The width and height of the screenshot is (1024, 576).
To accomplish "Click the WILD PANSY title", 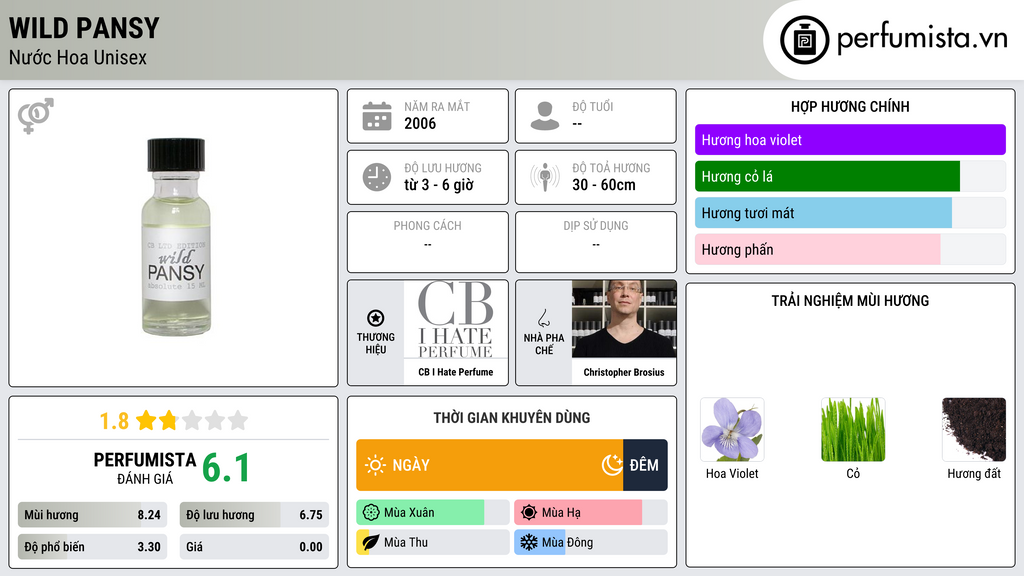I will [84, 29].
